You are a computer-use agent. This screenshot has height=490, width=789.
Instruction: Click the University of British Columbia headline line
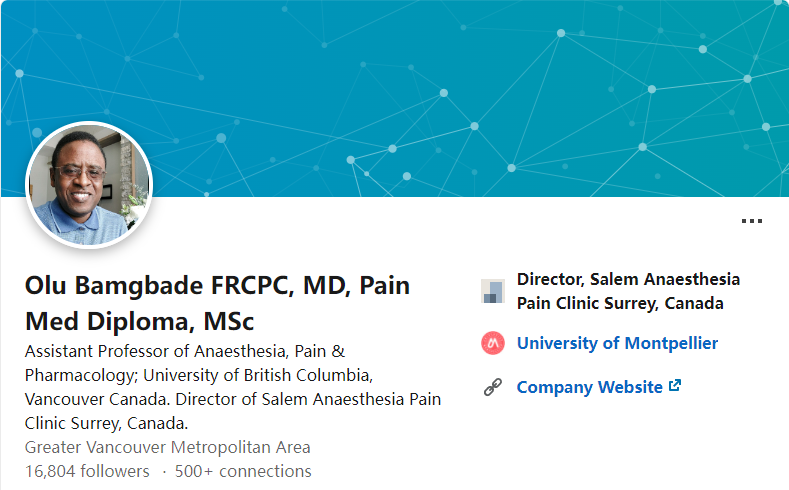(x=199, y=375)
